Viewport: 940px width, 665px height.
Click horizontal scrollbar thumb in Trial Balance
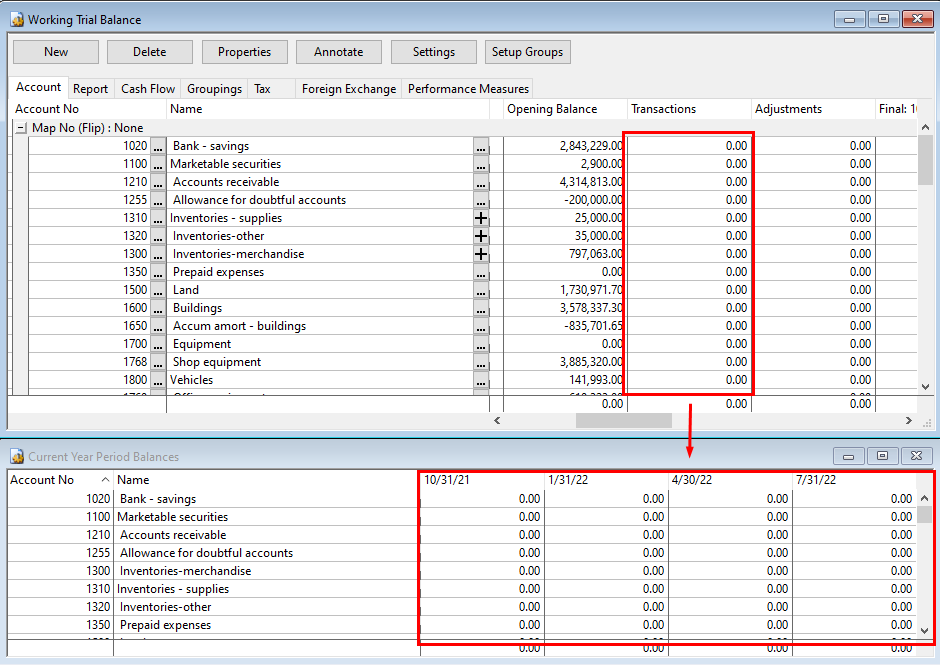click(623, 420)
